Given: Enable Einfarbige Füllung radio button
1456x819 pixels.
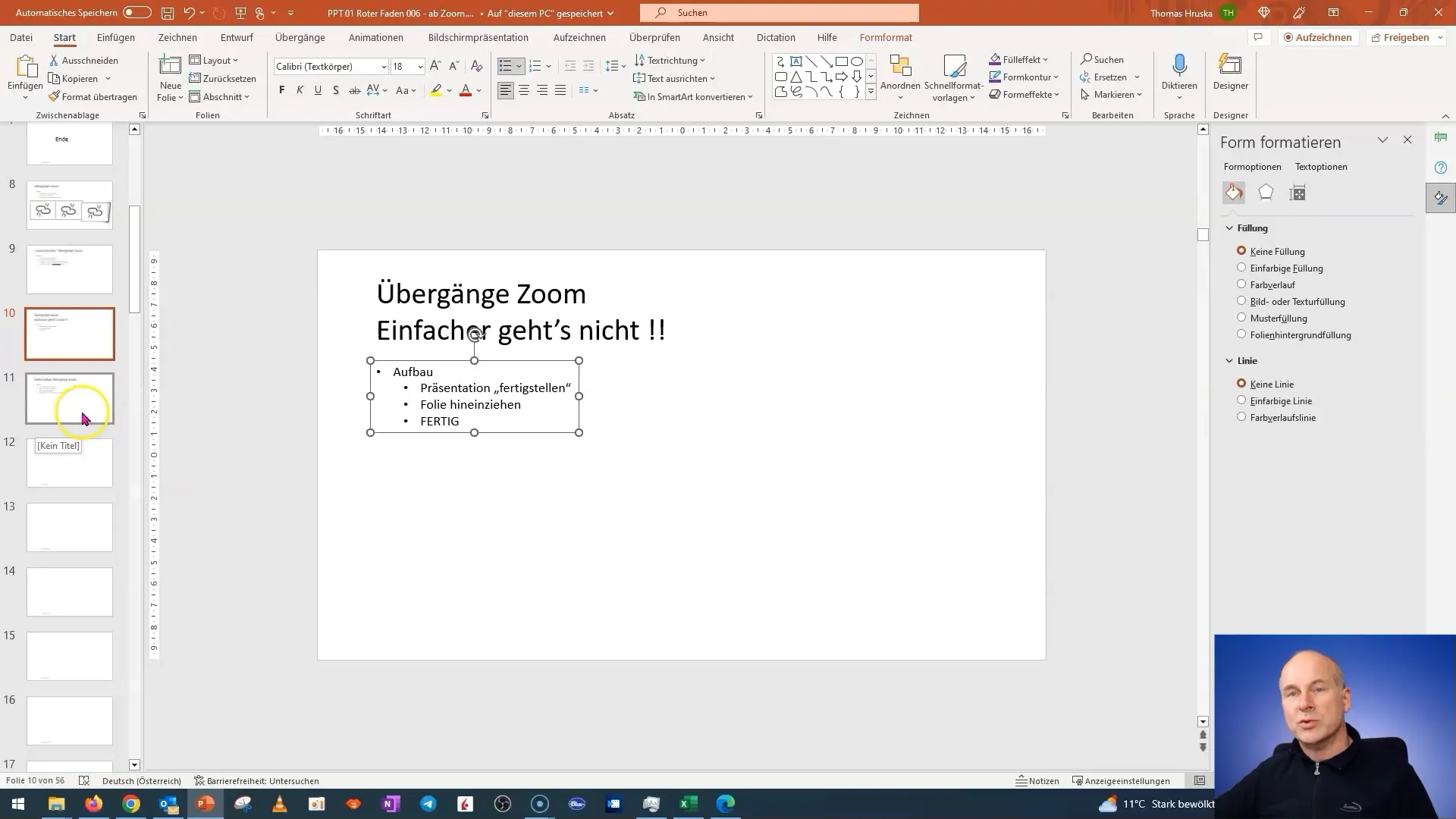Looking at the screenshot, I should click(1241, 267).
